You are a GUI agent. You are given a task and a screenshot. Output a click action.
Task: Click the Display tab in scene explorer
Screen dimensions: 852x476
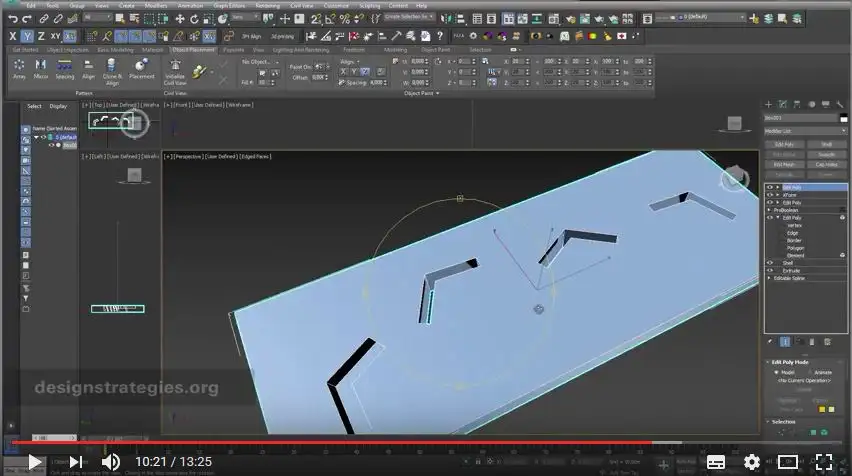tap(58, 107)
